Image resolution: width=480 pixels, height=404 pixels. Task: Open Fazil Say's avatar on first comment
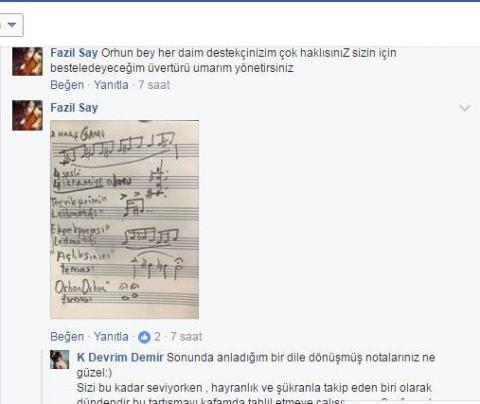point(27,61)
